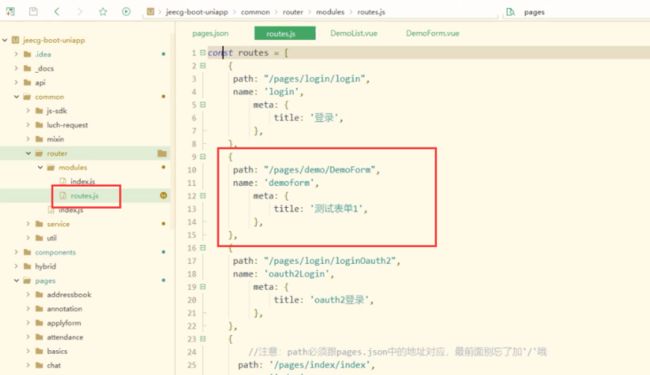Image resolution: width=650 pixels, height=375 pixels.
Task: Click the save file toolbar icon
Action: 33,12
